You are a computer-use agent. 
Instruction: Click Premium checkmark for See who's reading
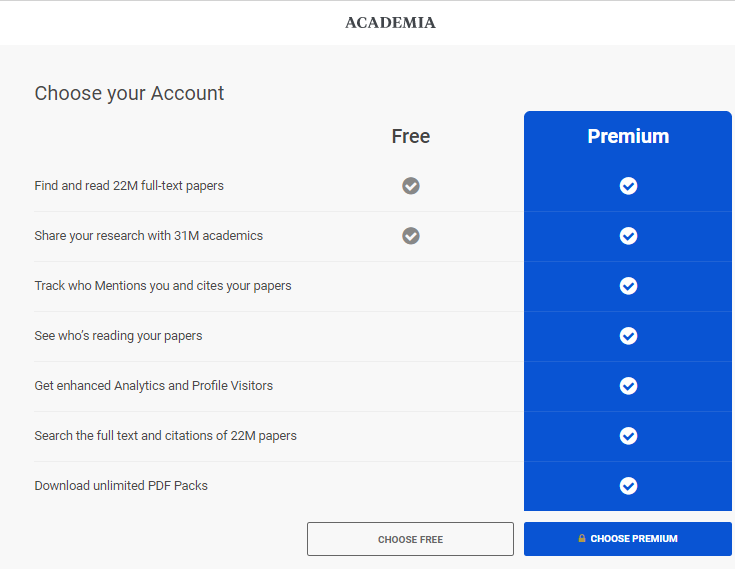click(628, 336)
